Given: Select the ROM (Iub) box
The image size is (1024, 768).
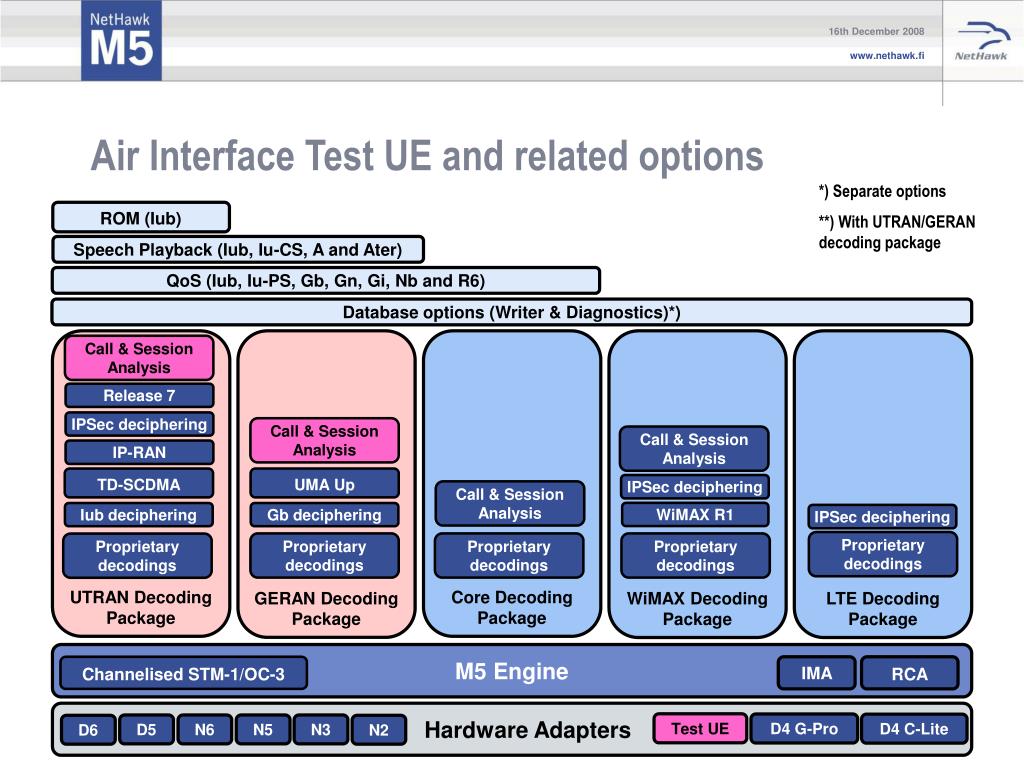Looking at the screenshot, I should (x=140, y=217).
